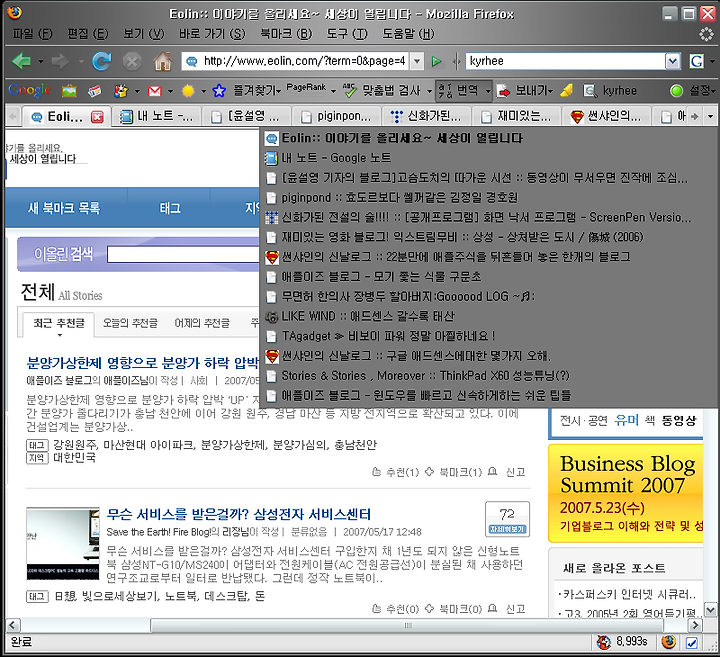
Task: Close the Eolin tab with the red X
Action: (97, 117)
